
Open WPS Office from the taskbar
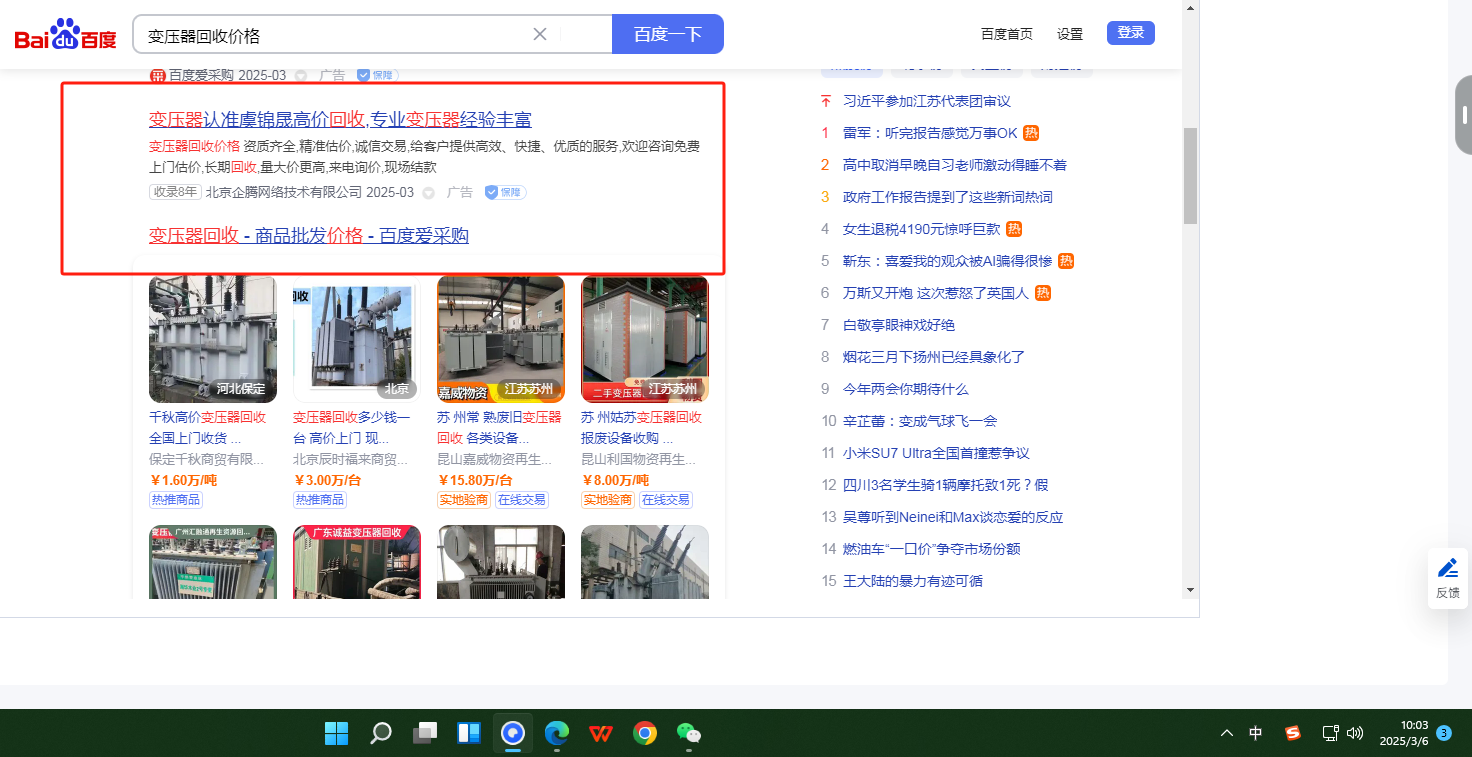601,734
